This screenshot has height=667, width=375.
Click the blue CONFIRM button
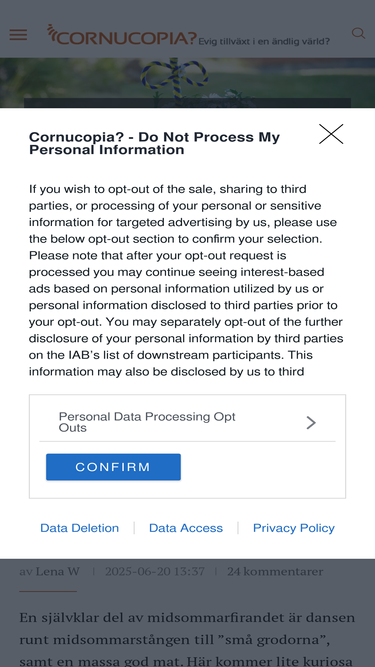click(x=114, y=467)
